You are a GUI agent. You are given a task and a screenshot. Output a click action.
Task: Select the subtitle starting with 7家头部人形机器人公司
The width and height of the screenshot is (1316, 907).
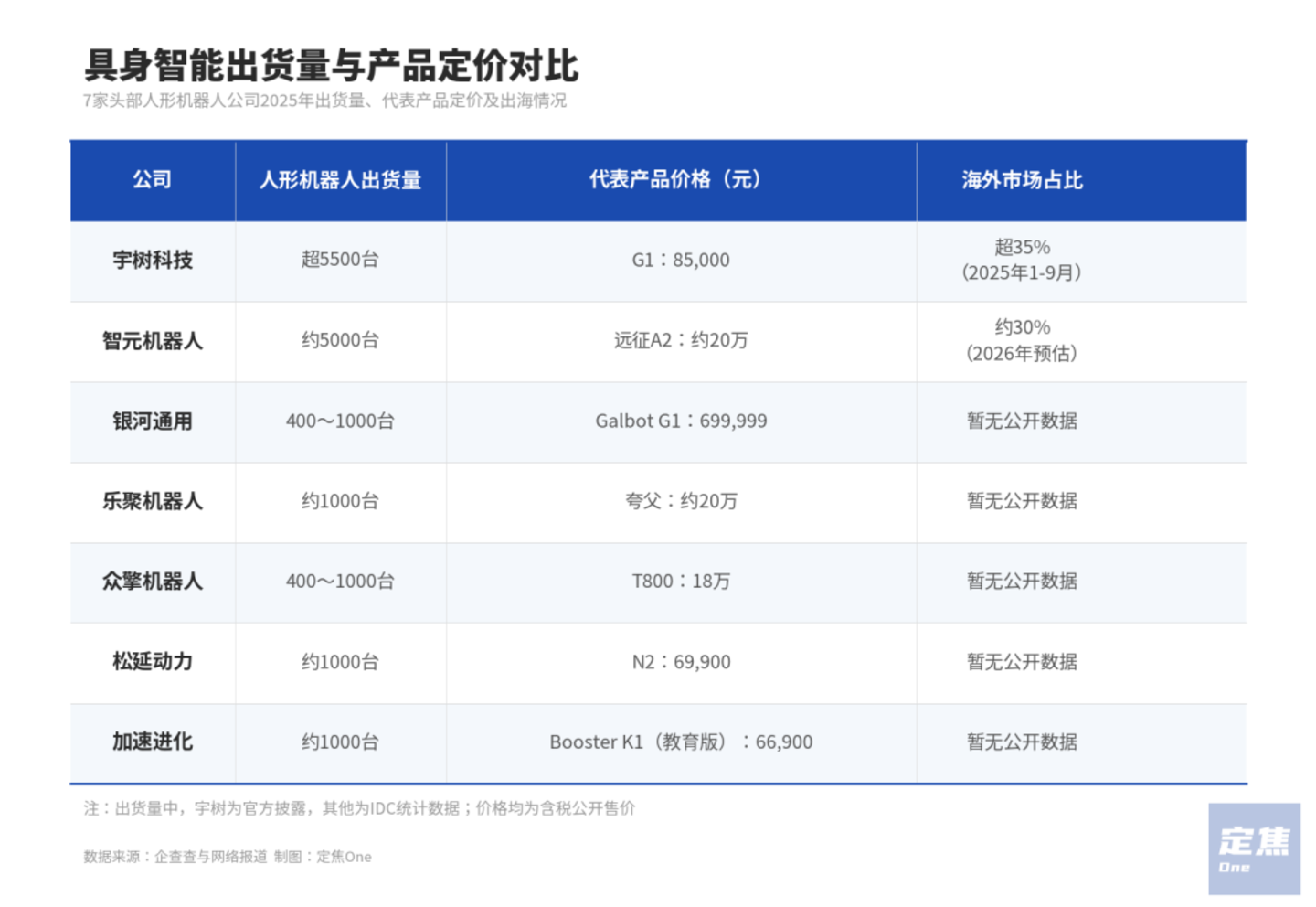pyautogui.click(x=324, y=101)
